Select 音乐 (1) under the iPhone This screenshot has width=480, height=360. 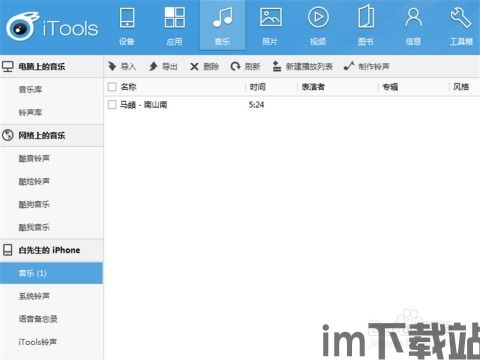point(52,273)
